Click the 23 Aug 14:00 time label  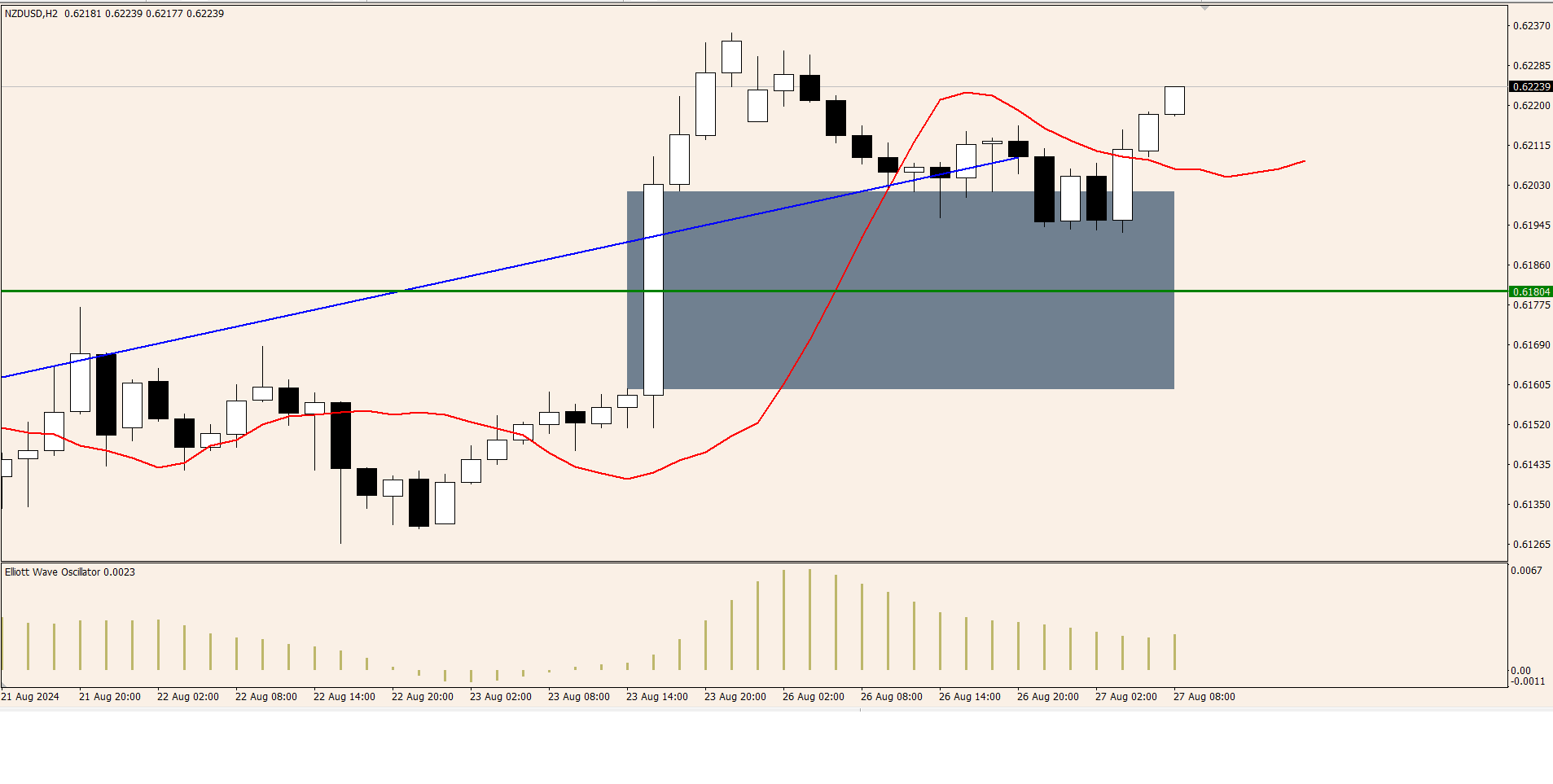[657, 697]
